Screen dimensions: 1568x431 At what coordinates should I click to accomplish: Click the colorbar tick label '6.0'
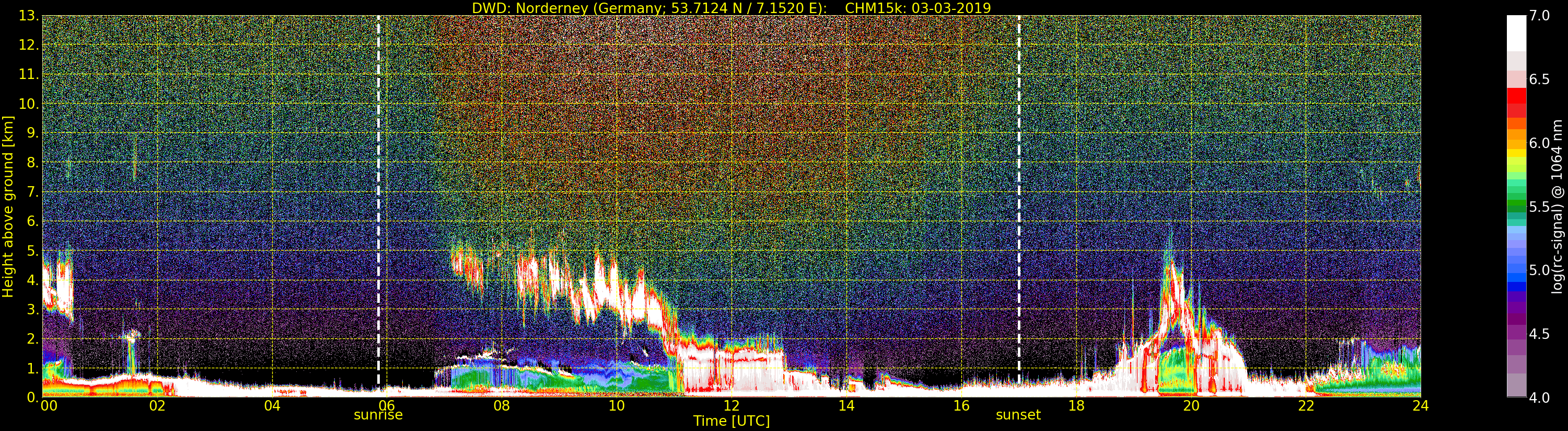1539,143
